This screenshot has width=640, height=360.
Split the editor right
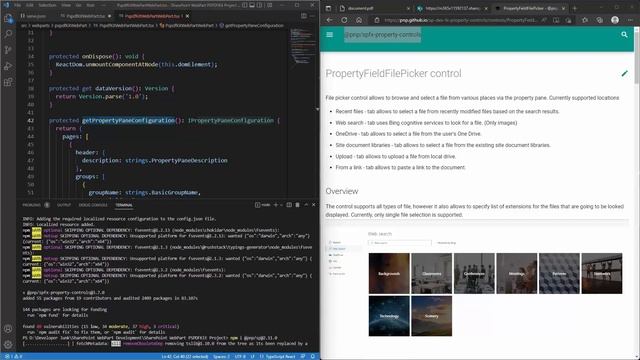pos(304,16)
